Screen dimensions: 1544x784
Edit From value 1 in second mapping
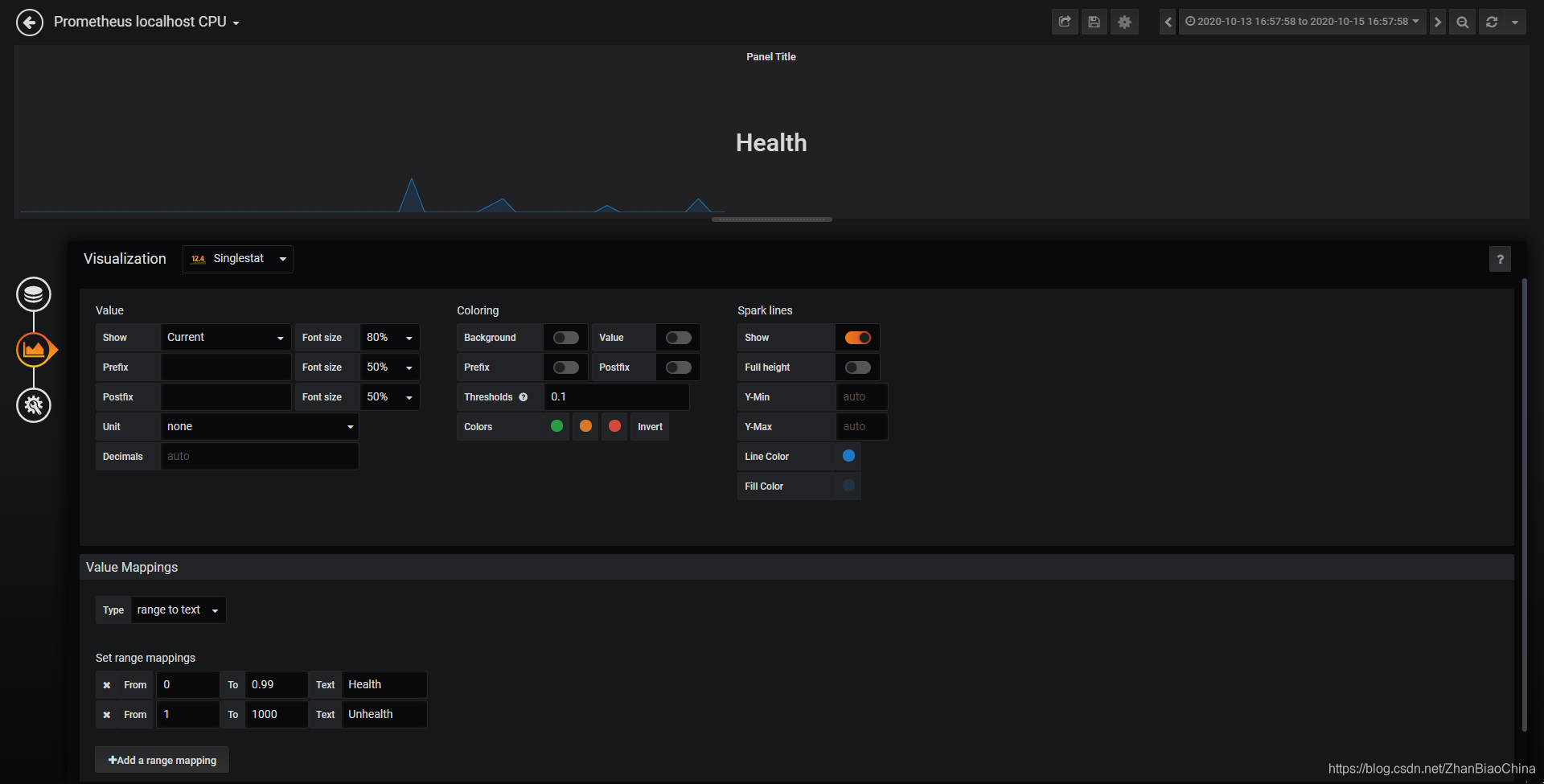click(187, 715)
